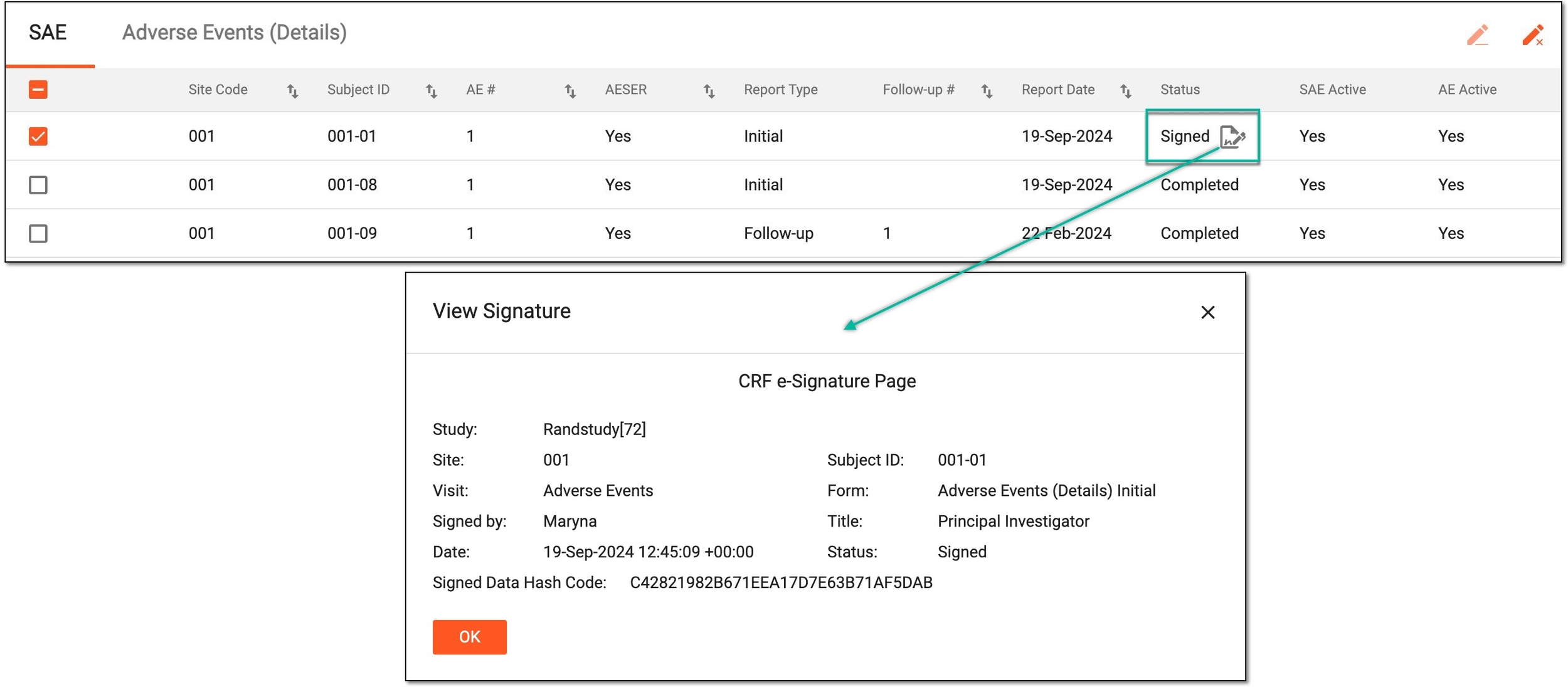This screenshot has height=687, width=1568.
Task: Click the Site Code column header
Action: 218,90
